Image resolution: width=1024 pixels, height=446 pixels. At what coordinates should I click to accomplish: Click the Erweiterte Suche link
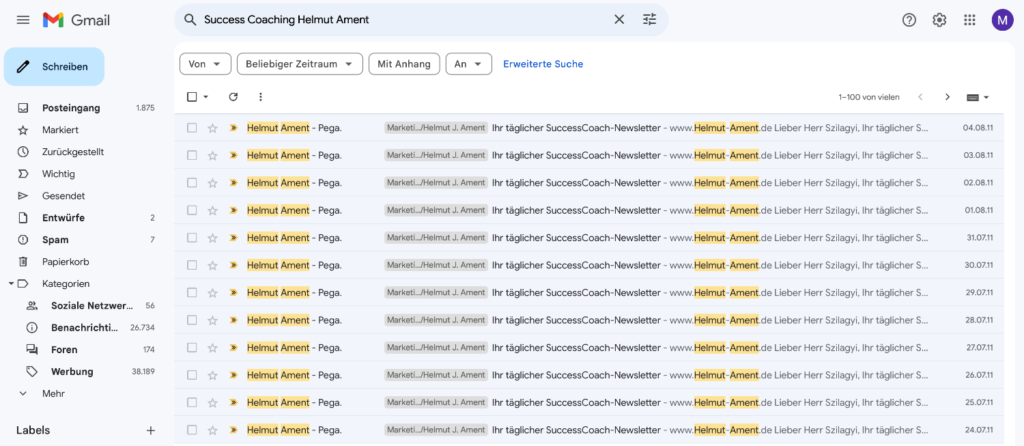click(543, 64)
